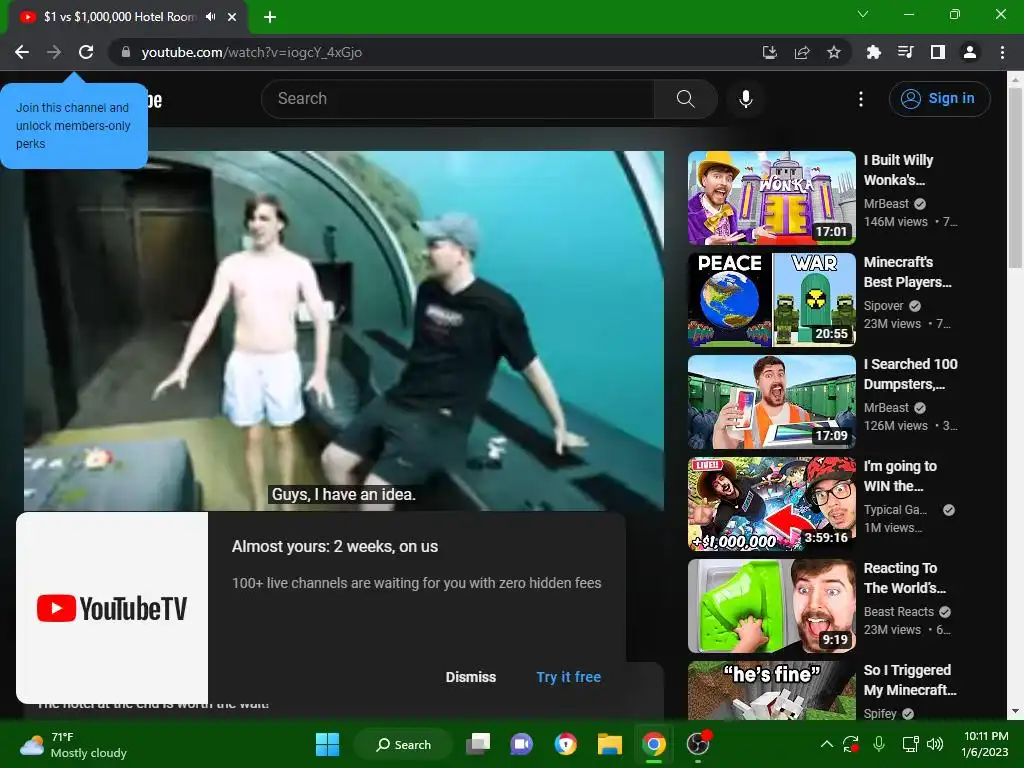Viewport: 1024px width, 768px height.
Task: Close the $1 vs $1,000,000 Hotel Room tab
Action: tap(232, 17)
